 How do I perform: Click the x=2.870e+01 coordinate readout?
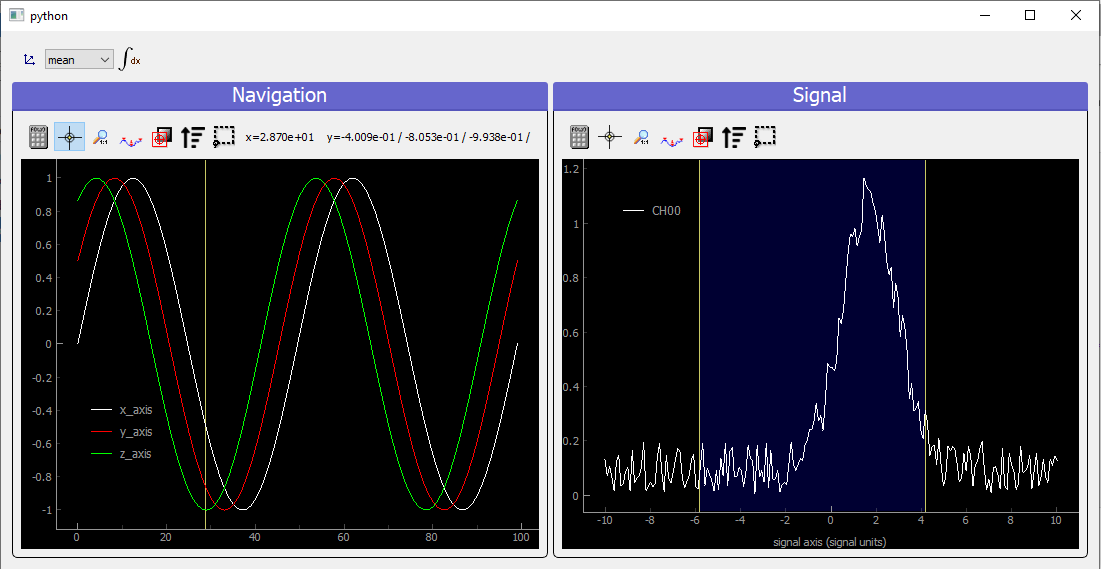click(x=279, y=137)
